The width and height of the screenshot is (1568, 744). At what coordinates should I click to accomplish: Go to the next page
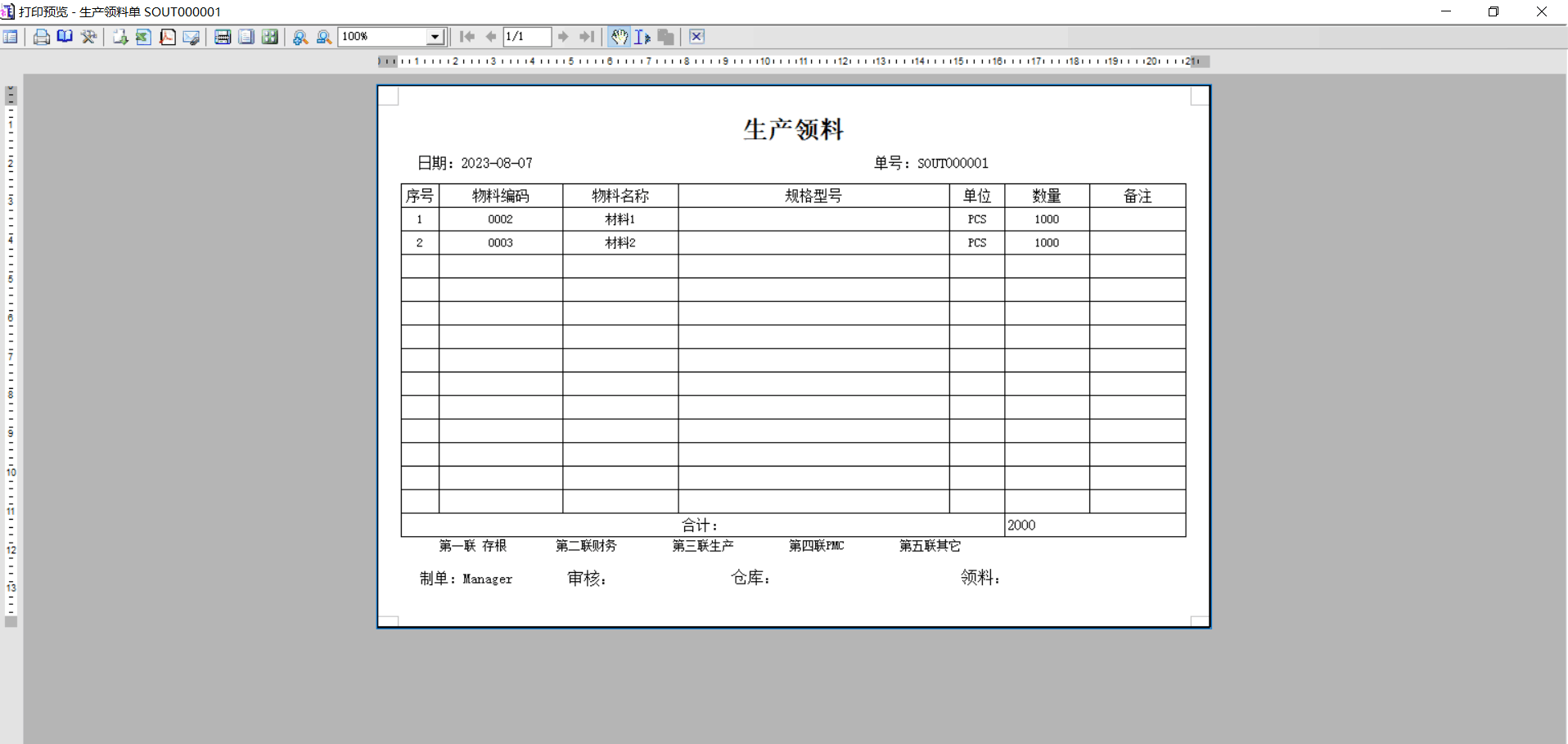[x=563, y=37]
